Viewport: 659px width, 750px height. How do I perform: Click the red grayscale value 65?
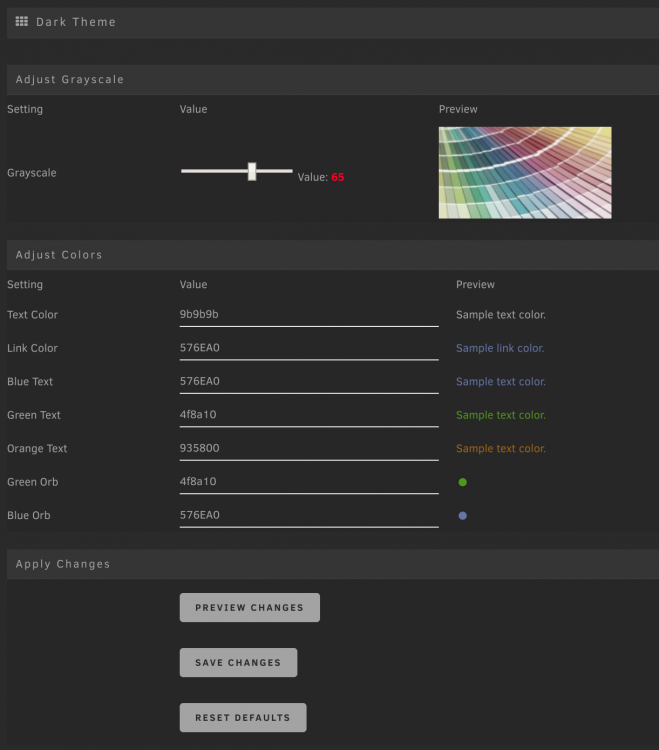(x=338, y=177)
